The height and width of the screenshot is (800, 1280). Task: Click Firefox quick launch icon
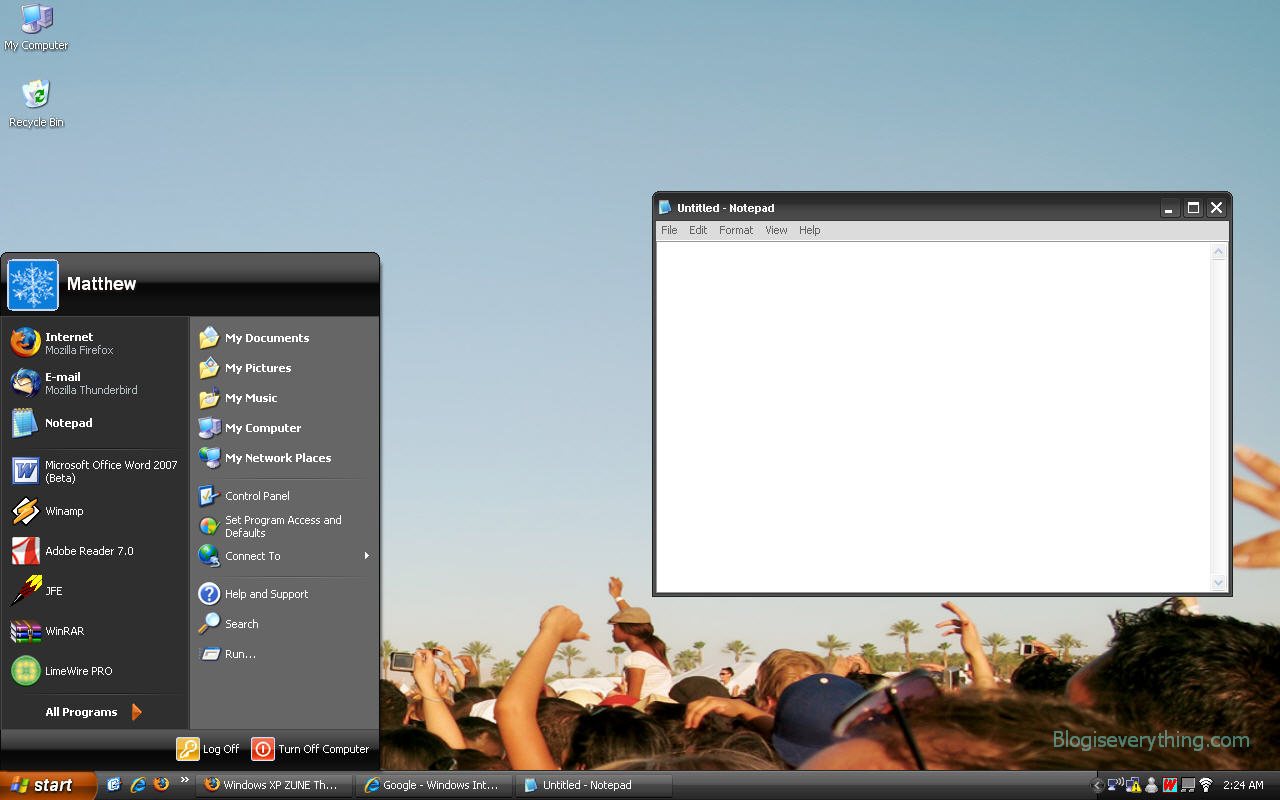click(x=162, y=785)
